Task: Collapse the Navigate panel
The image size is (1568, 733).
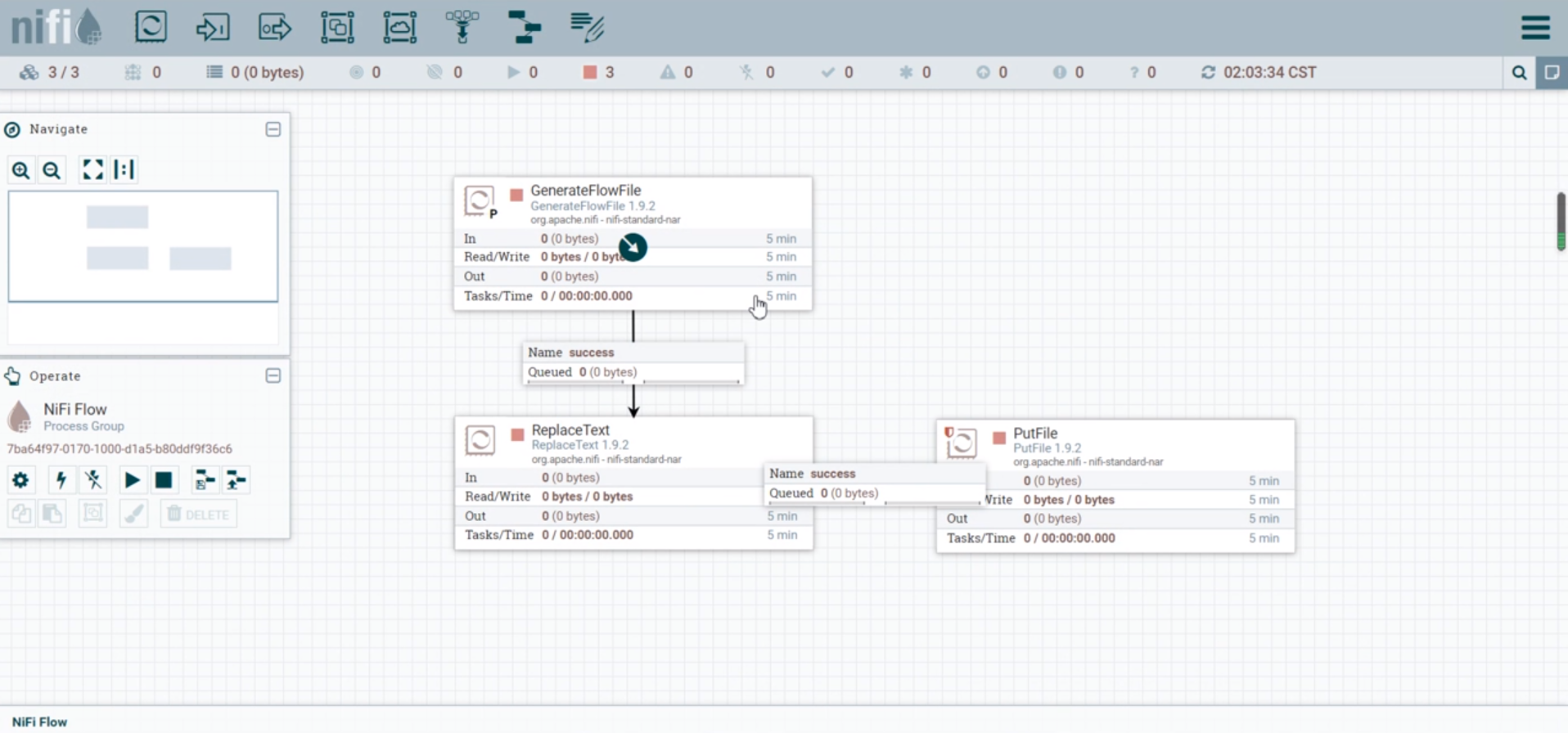Action: point(273,129)
